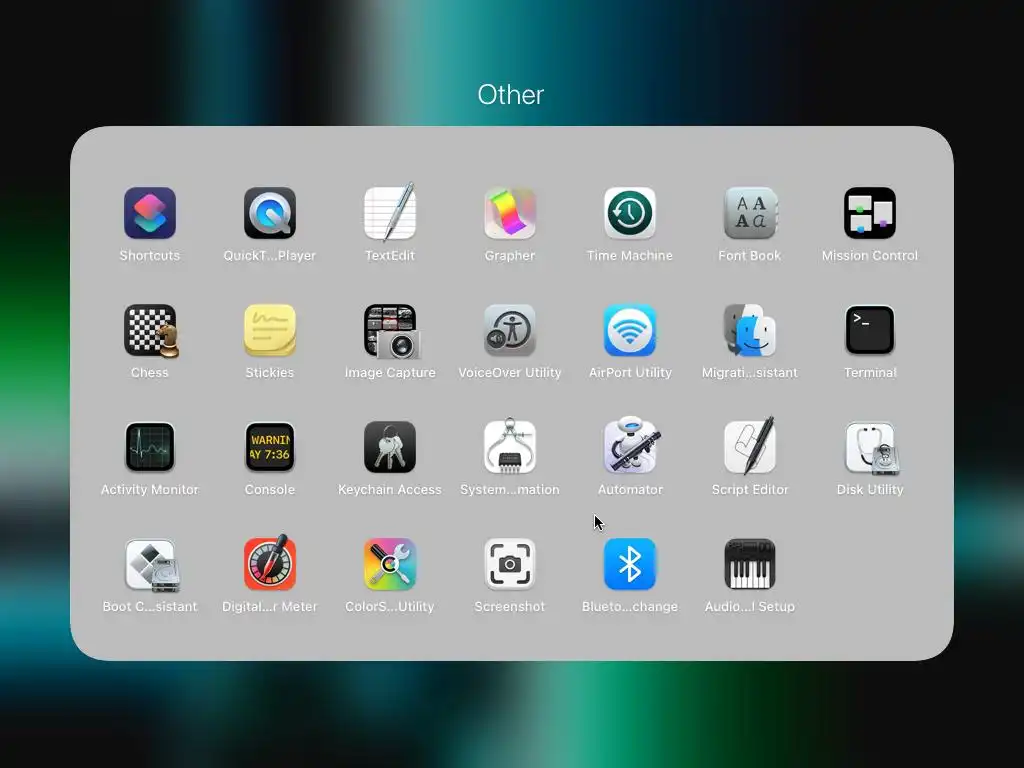Open the TextEdit app icon
Screen dimensions: 1024x768
click(390, 212)
